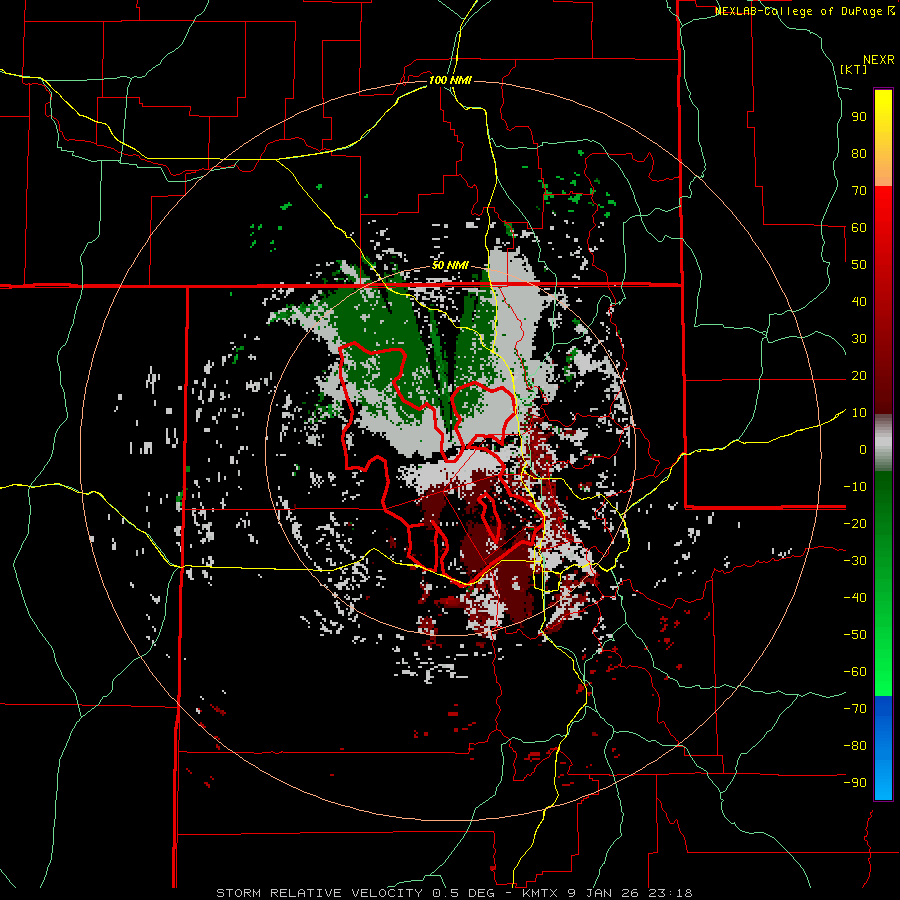900x900 pixels.
Task: Click the -60 value on velocity scale
Action: (x=855, y=672)
